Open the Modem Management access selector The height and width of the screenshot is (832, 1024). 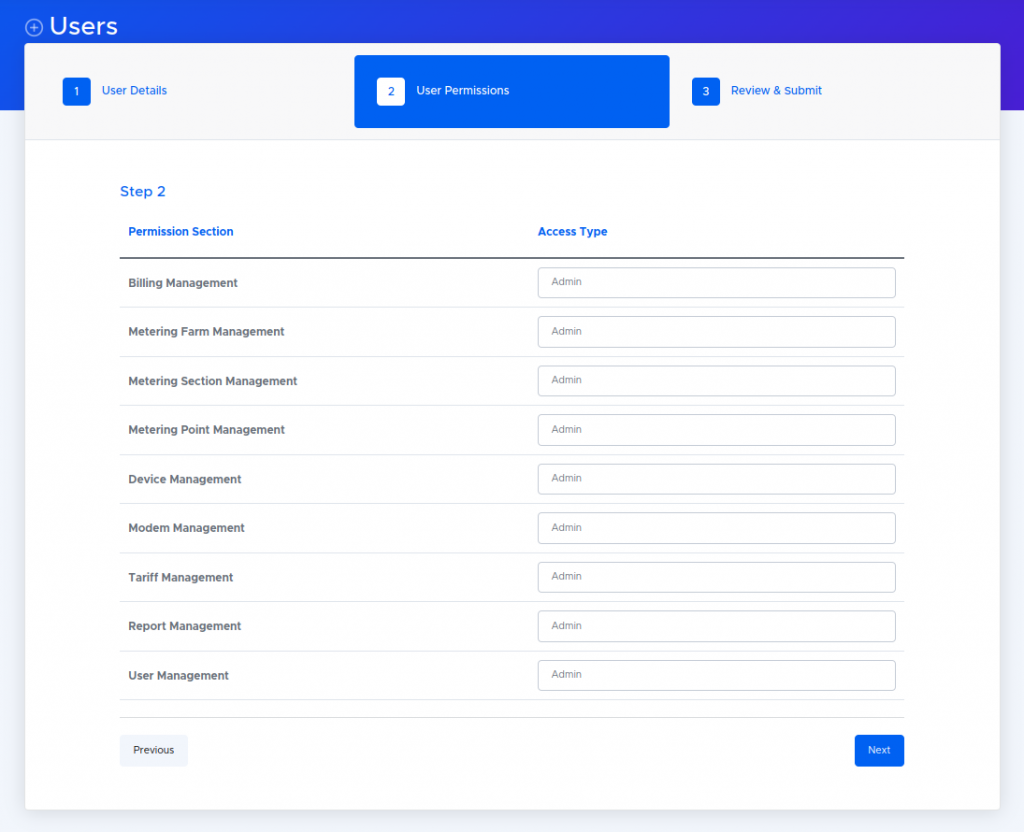pos(716,527)
